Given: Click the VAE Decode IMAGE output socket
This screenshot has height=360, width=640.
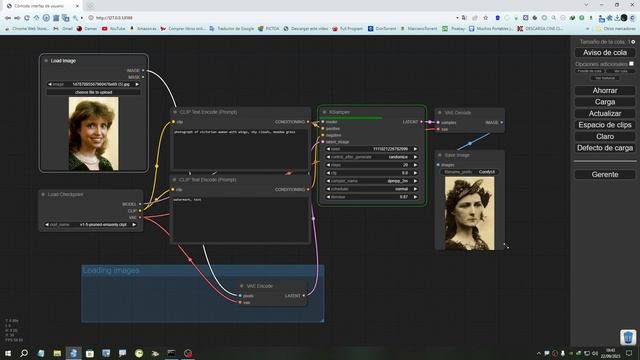Looking at the screenshot, I should [x=502, y=122].
